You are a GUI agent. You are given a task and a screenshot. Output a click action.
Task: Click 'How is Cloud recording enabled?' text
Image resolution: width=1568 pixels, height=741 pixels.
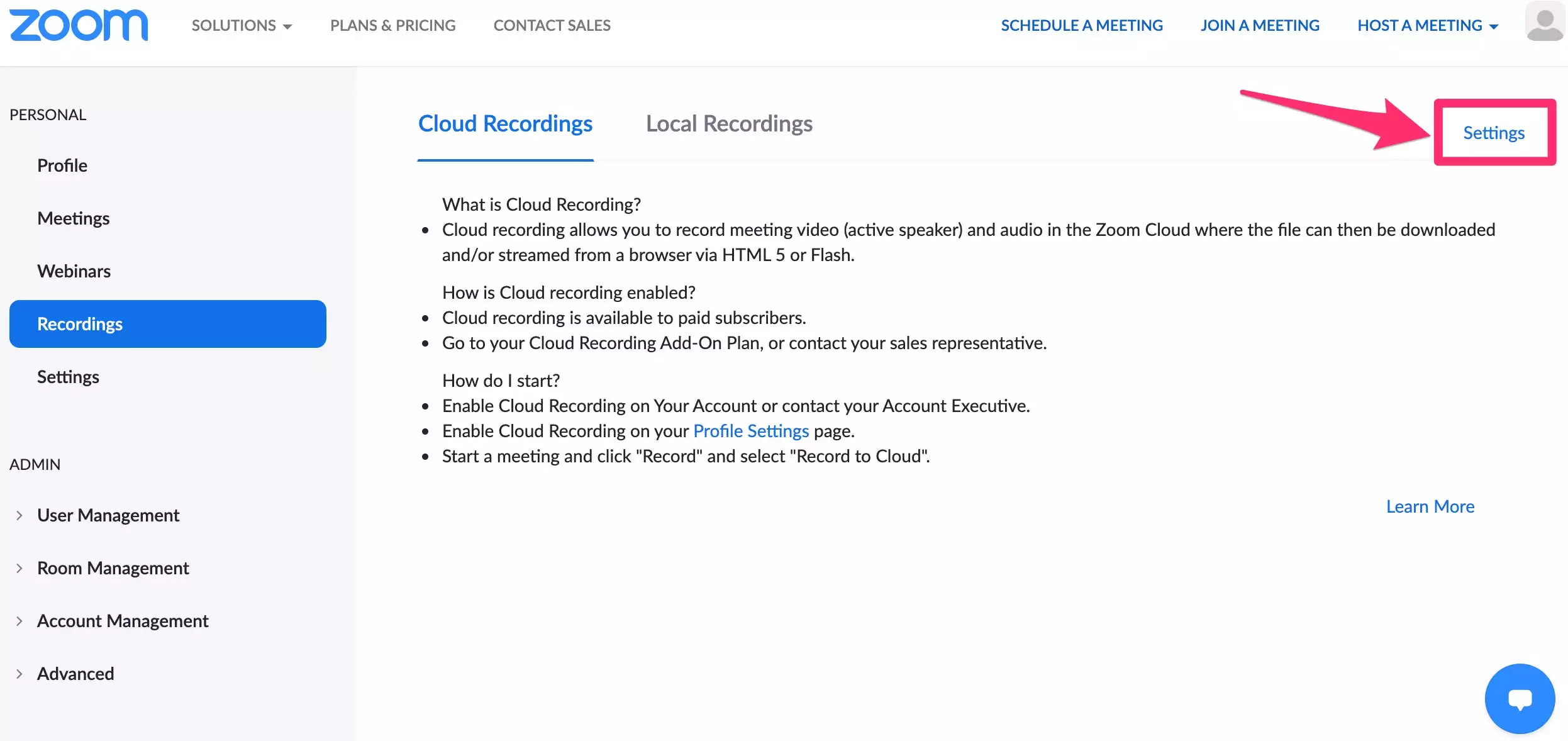pyautogui.click(x=569, y=292)
